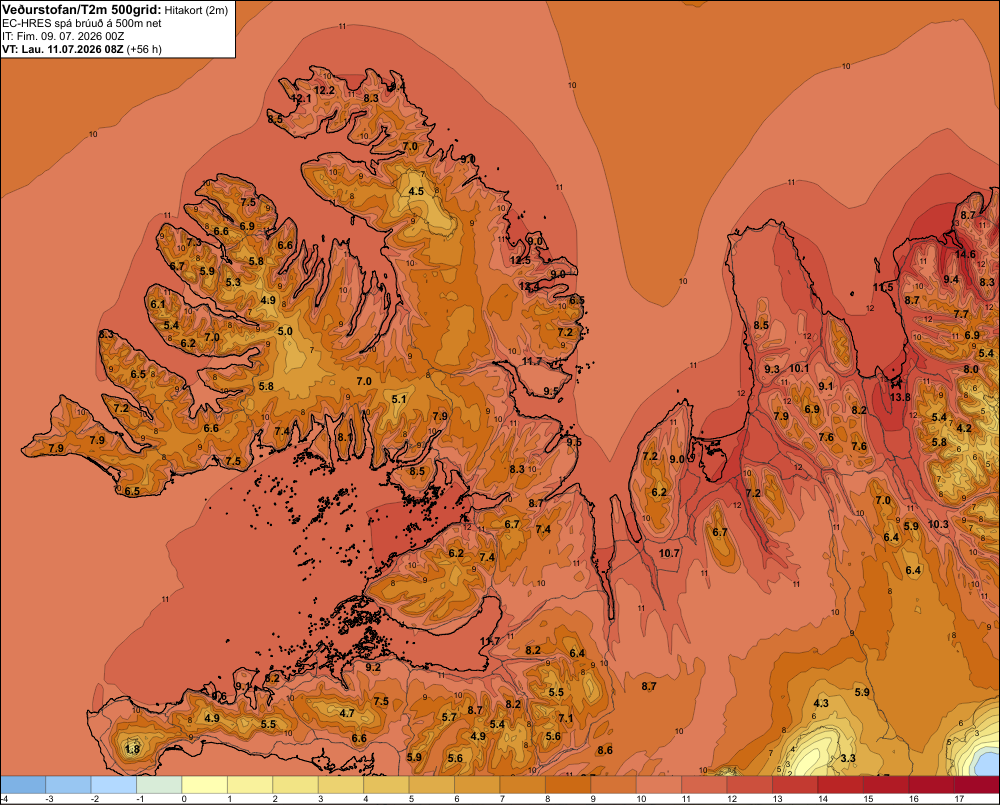Select the 5.3 temperature value
The height and width of the screenshot is (805, 1000).
pyautogui.click(x=233, y=282)
